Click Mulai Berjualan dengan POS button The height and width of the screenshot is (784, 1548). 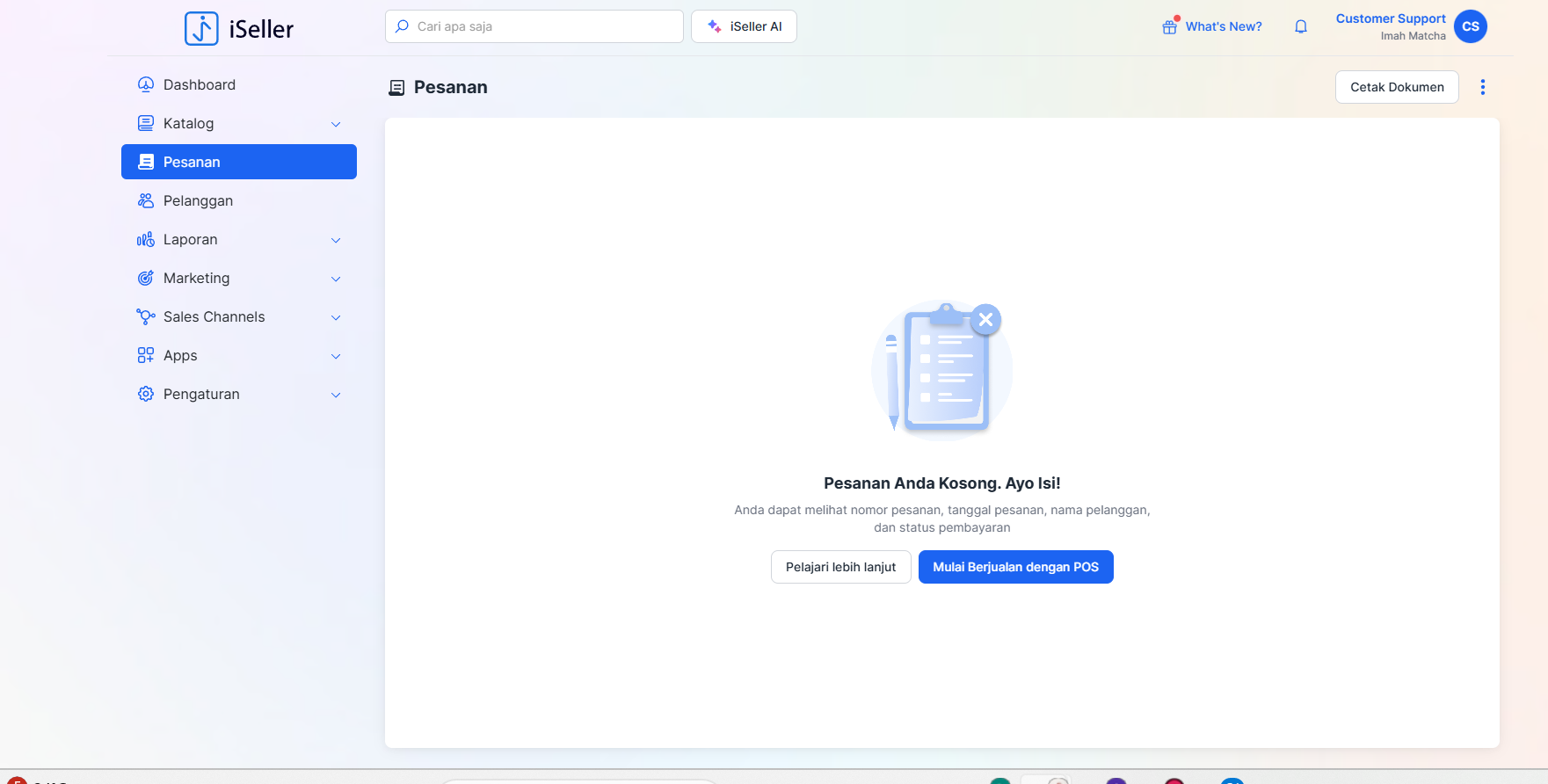pos(1016,567)
